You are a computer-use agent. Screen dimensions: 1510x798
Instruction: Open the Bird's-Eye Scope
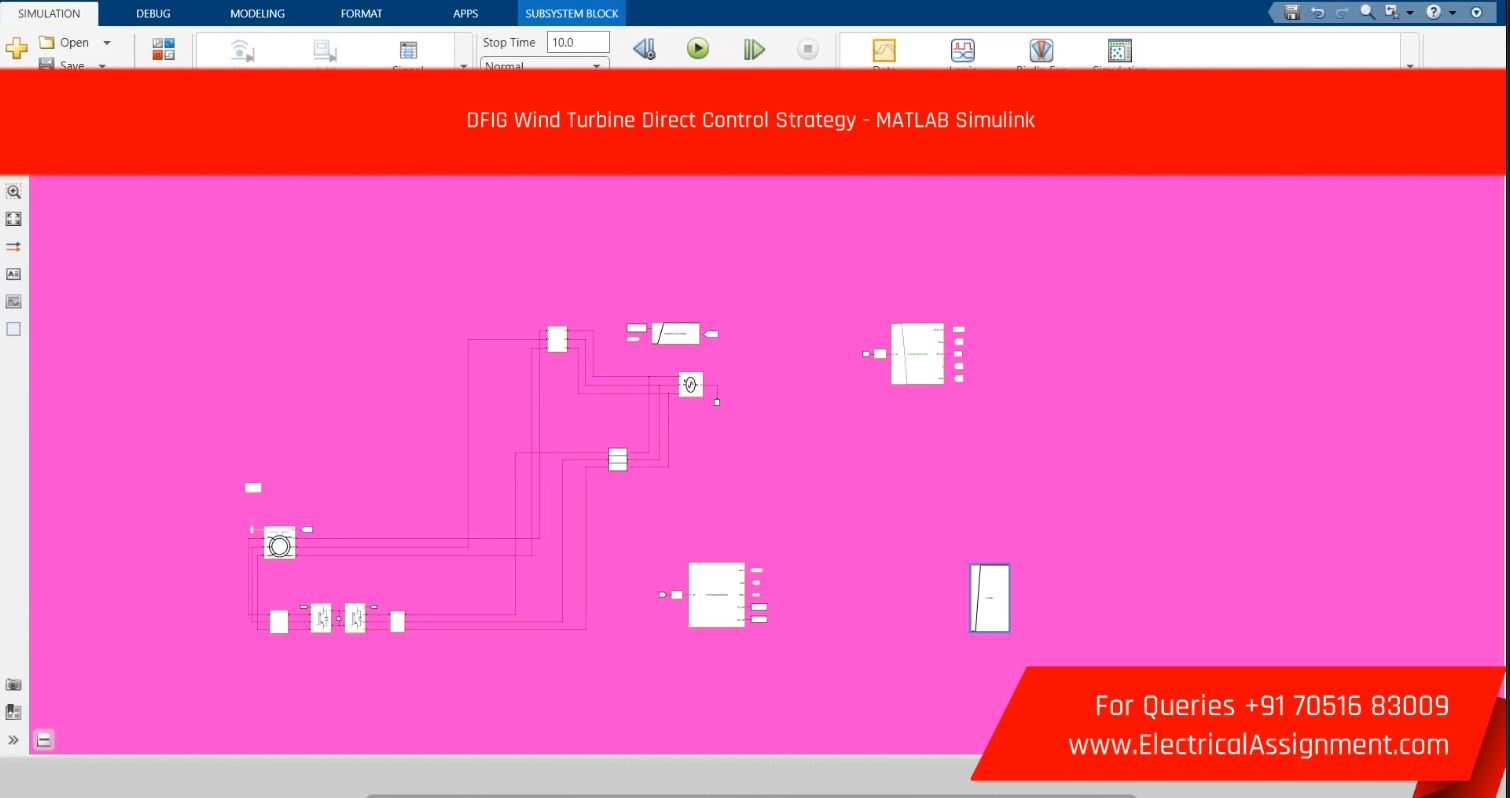tap(1041, 52)
